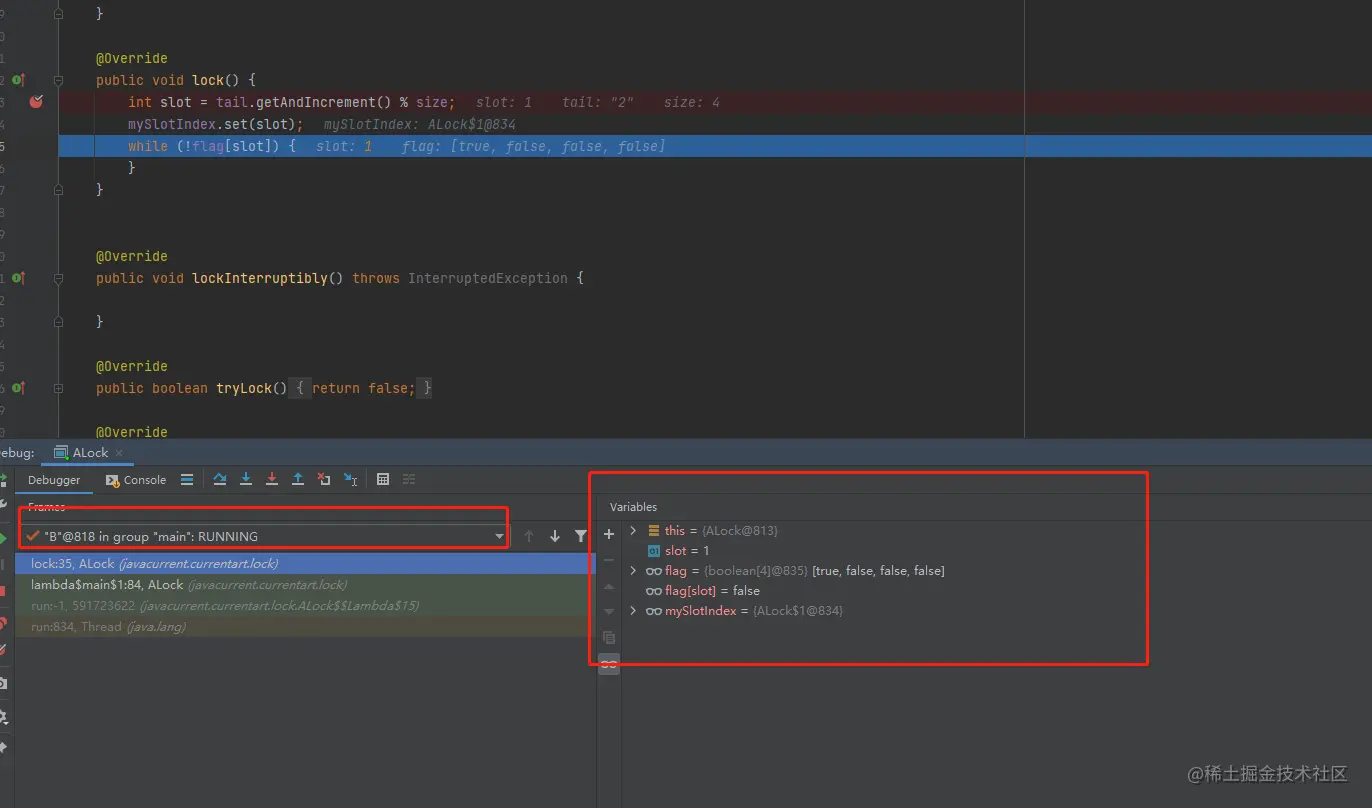The height and width of the screenshot is (808, 1372).
Task: Select the run:-1, 591723622 stack frame
Action: coord(305,606)
